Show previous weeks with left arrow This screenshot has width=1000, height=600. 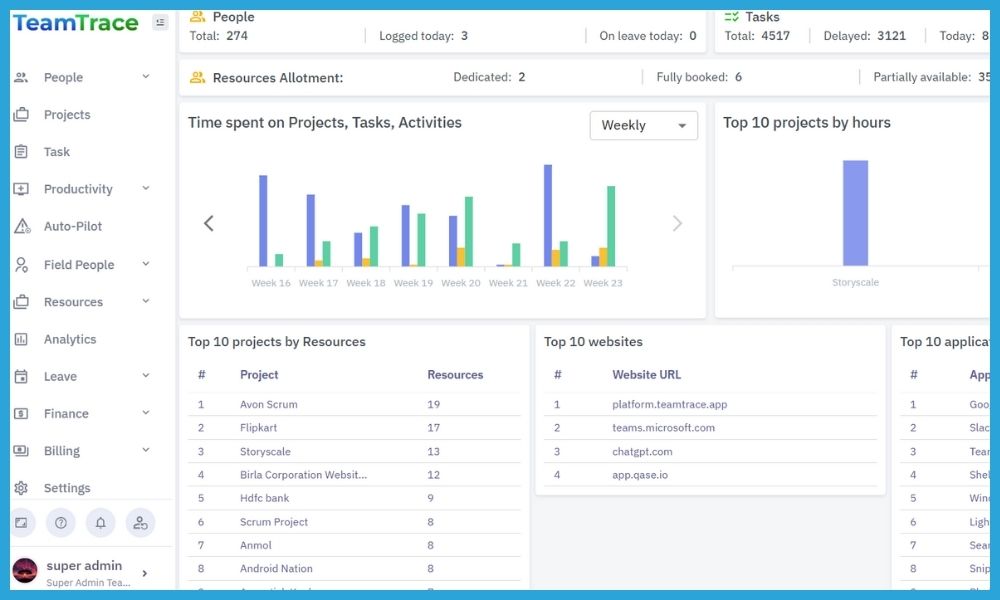click(x=209, y=223)
